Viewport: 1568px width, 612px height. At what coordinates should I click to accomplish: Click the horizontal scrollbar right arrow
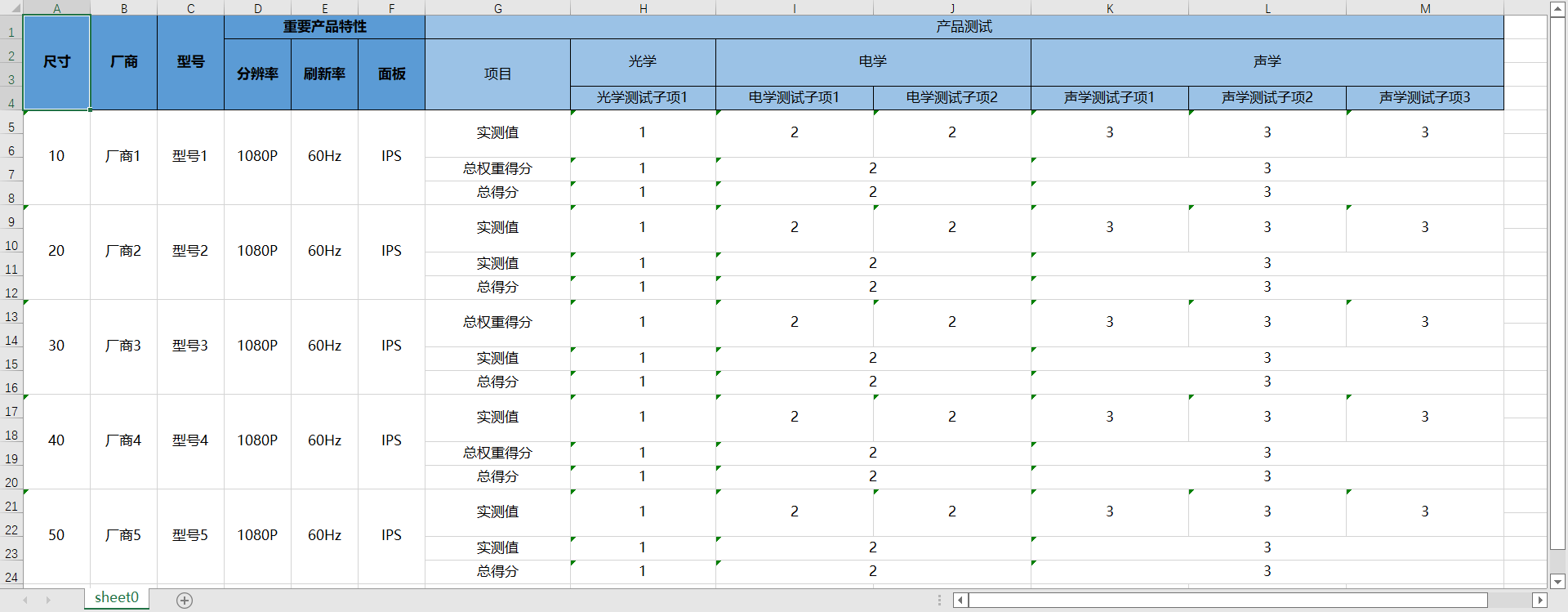(1539, 600)
